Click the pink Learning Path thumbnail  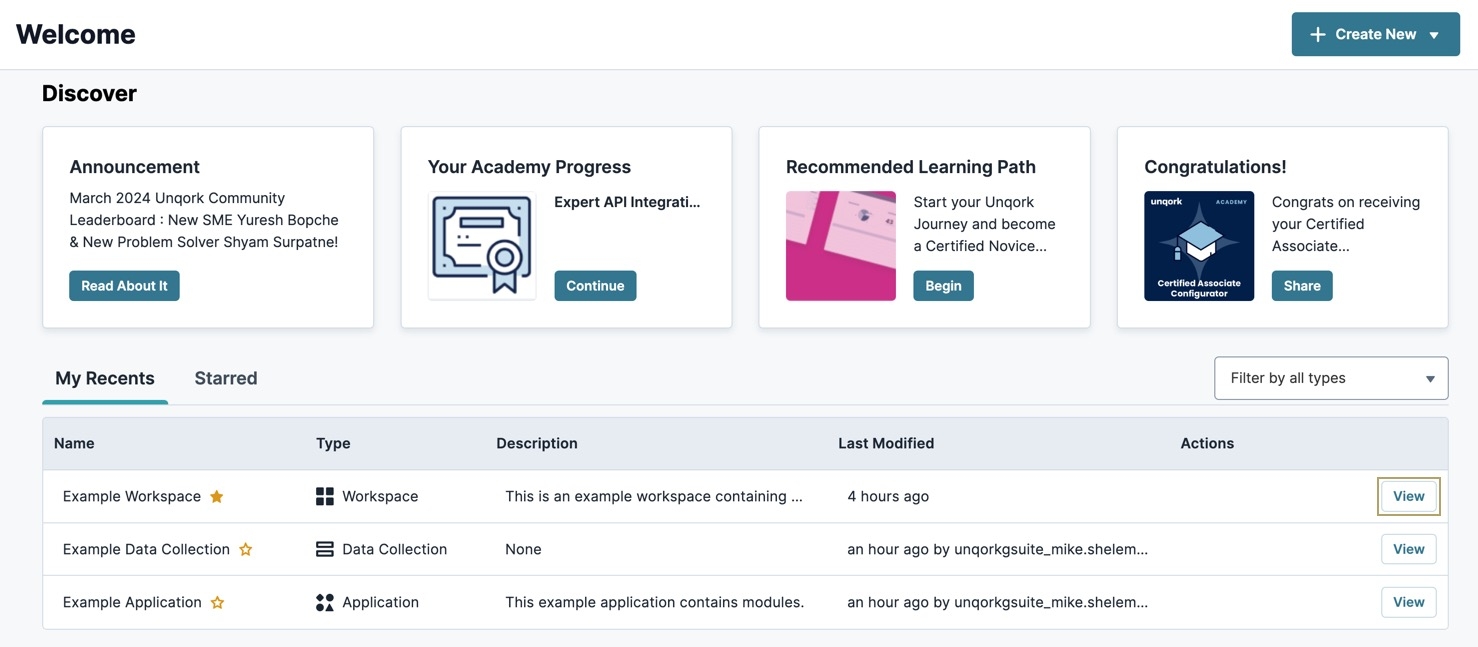click(x=841, y=246)
